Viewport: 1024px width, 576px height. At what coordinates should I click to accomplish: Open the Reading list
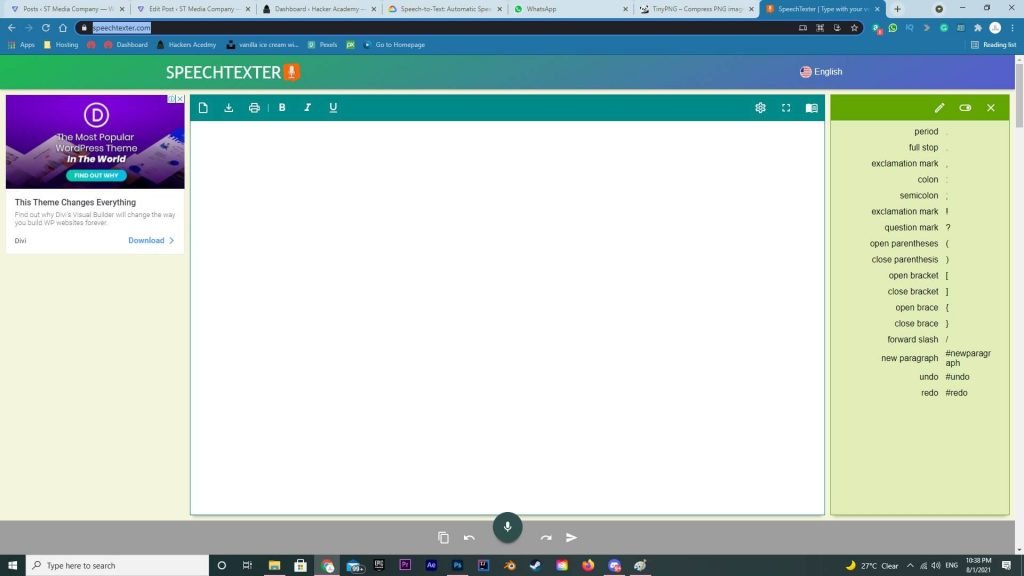coord(993,45)
